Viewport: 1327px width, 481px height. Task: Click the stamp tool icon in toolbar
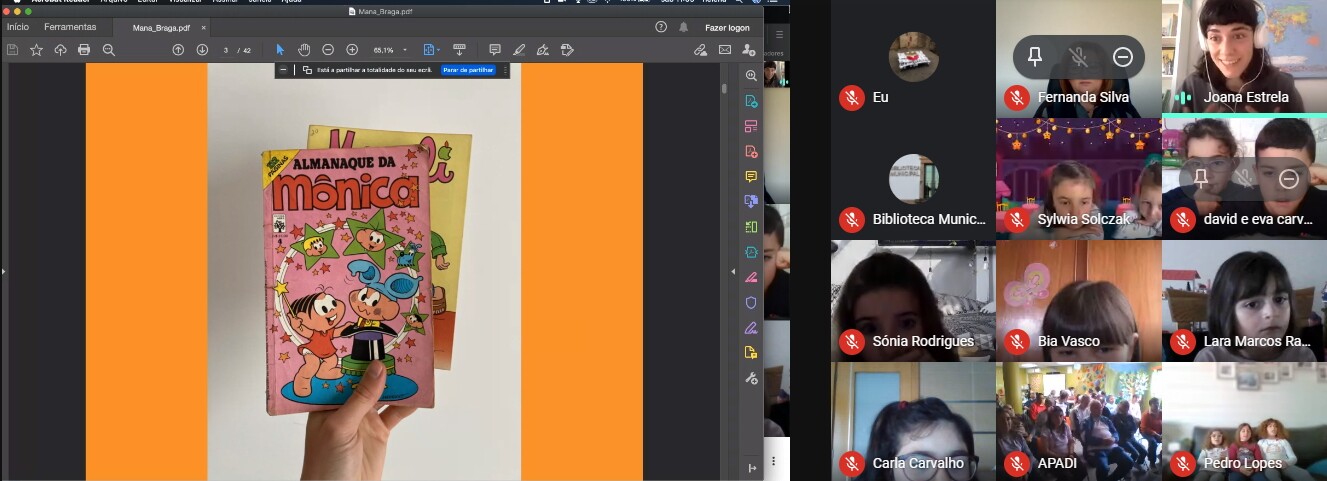pos(567,49)
